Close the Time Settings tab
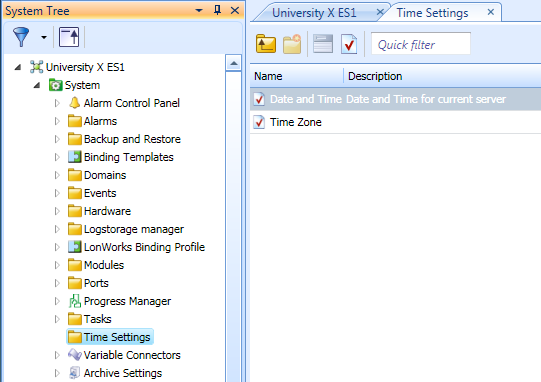 pos(491,12)
